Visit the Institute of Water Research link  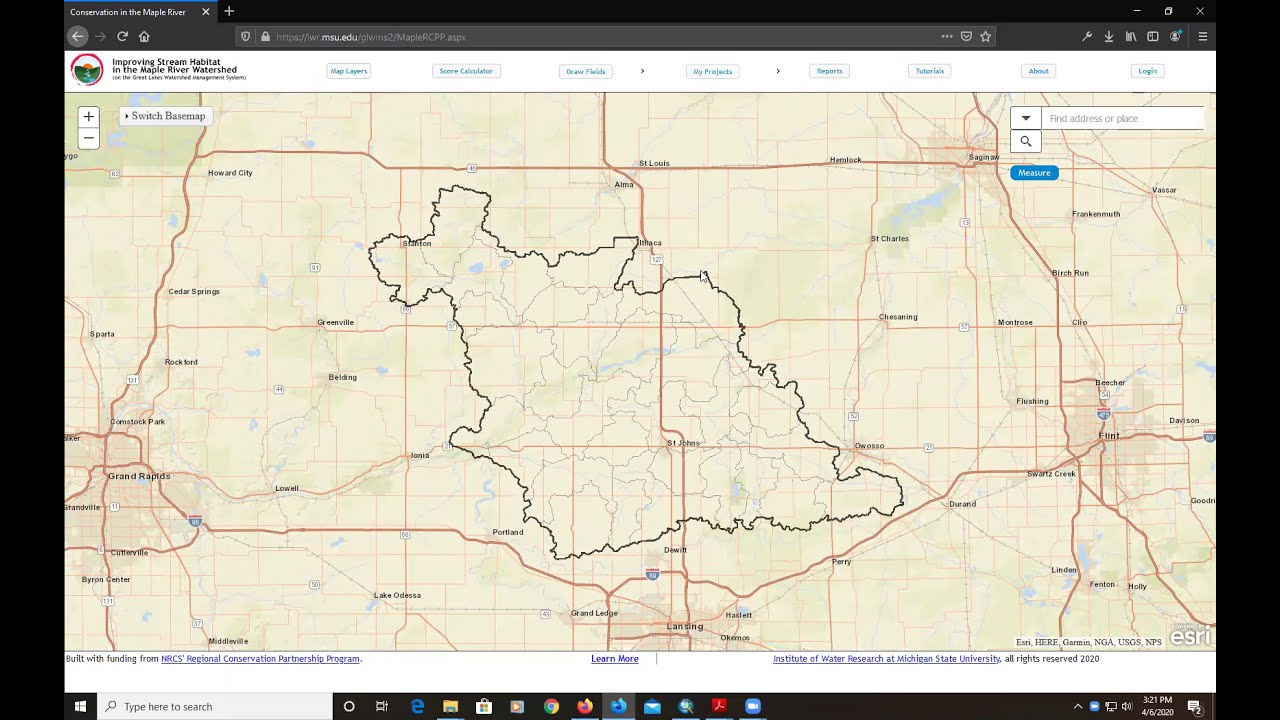click(886, 659)
